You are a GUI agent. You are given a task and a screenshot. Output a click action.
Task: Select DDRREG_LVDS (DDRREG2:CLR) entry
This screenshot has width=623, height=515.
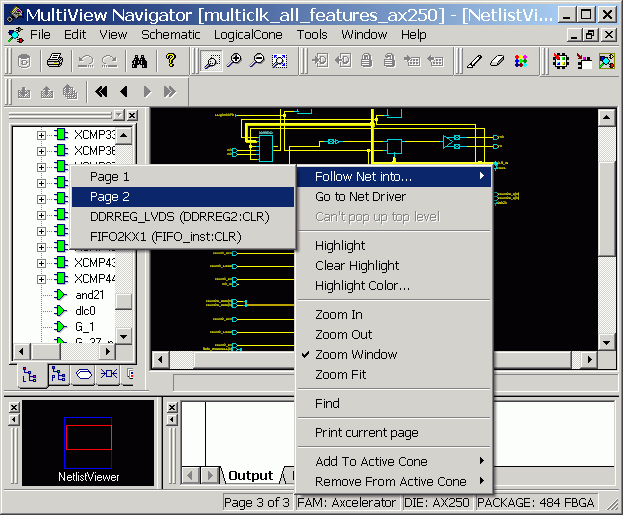(x=183, y=217)
